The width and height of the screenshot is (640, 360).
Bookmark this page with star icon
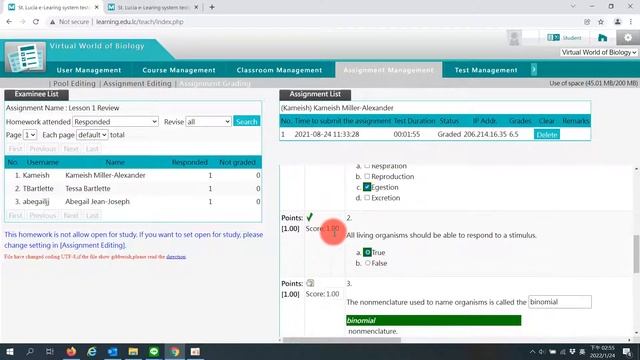(601, 22)
